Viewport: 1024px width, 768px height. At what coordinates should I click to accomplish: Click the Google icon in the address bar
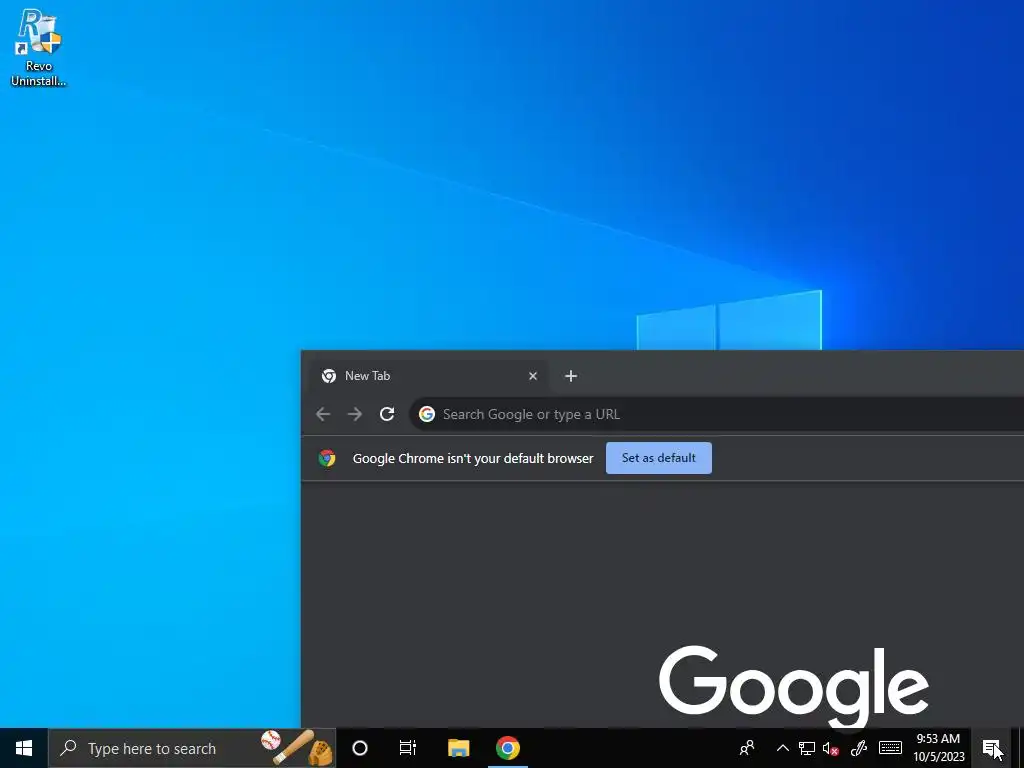[x=427, y=414]
